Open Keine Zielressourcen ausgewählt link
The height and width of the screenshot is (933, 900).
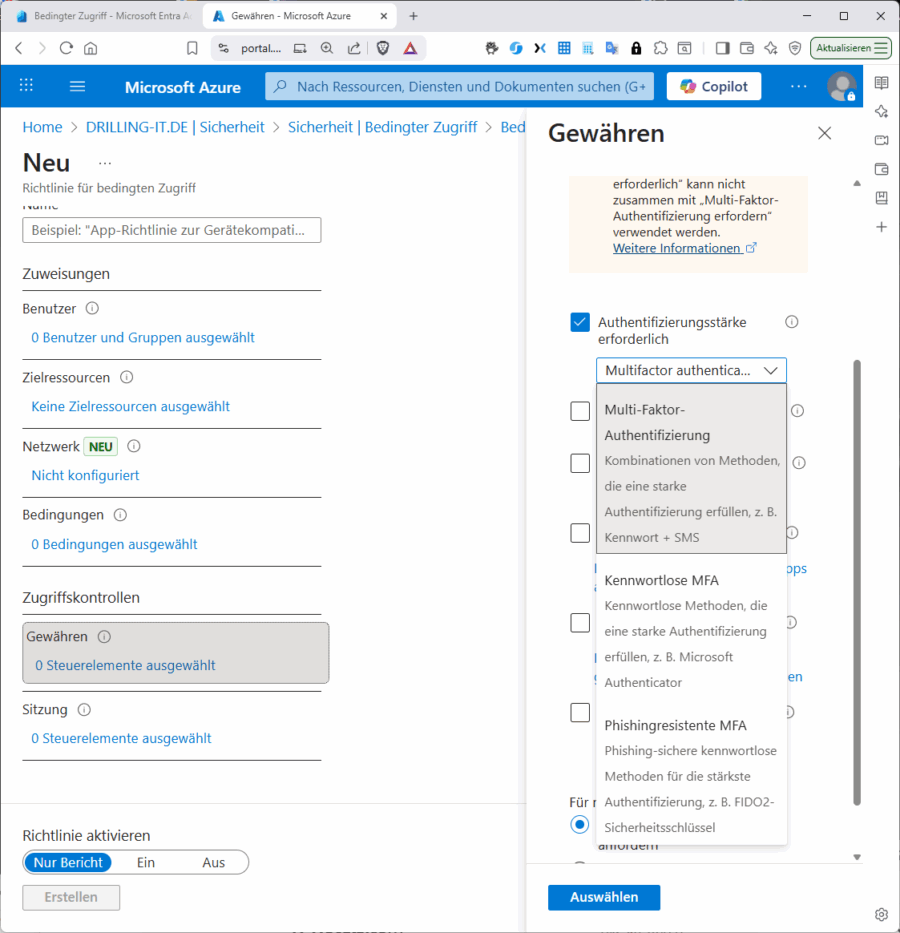coord(130,406)
